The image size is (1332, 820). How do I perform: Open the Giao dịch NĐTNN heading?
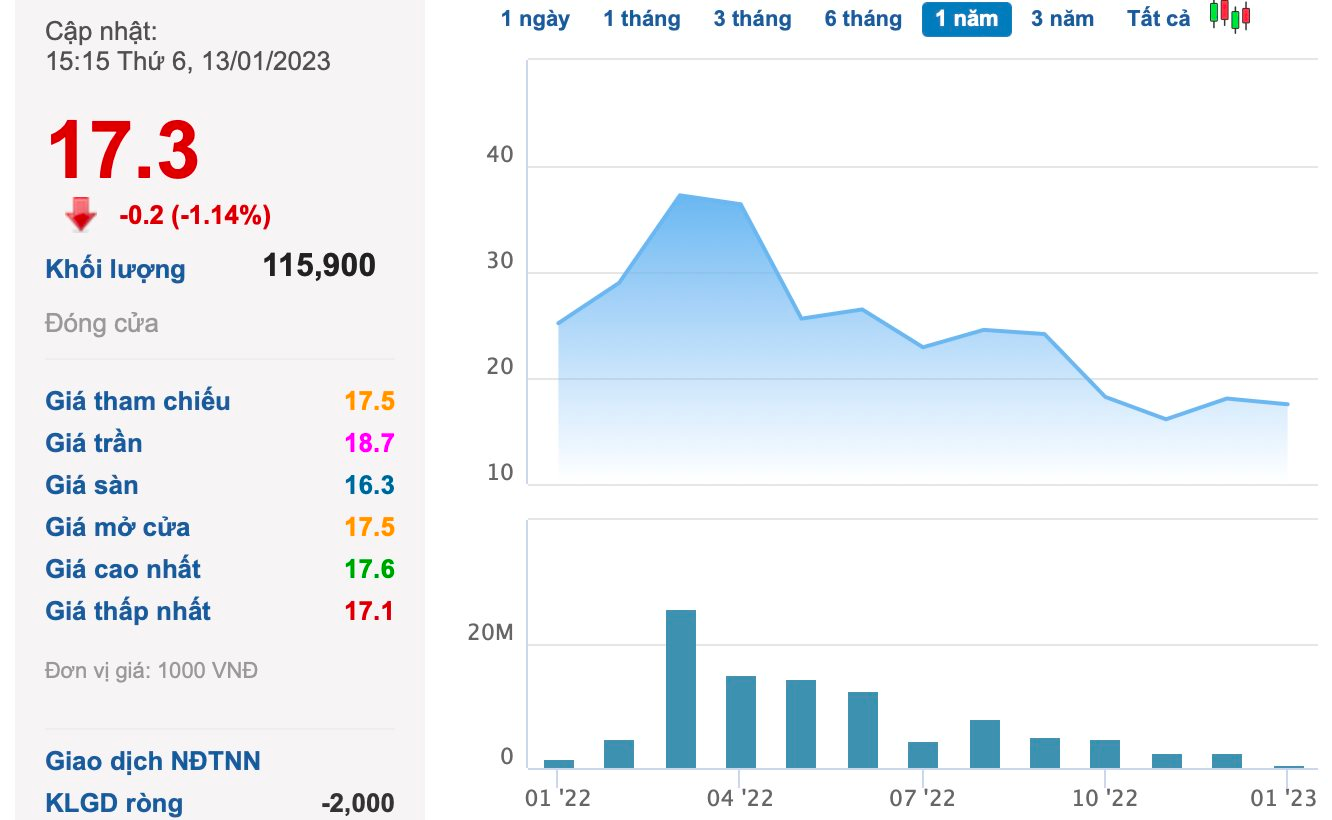(153, 761)
